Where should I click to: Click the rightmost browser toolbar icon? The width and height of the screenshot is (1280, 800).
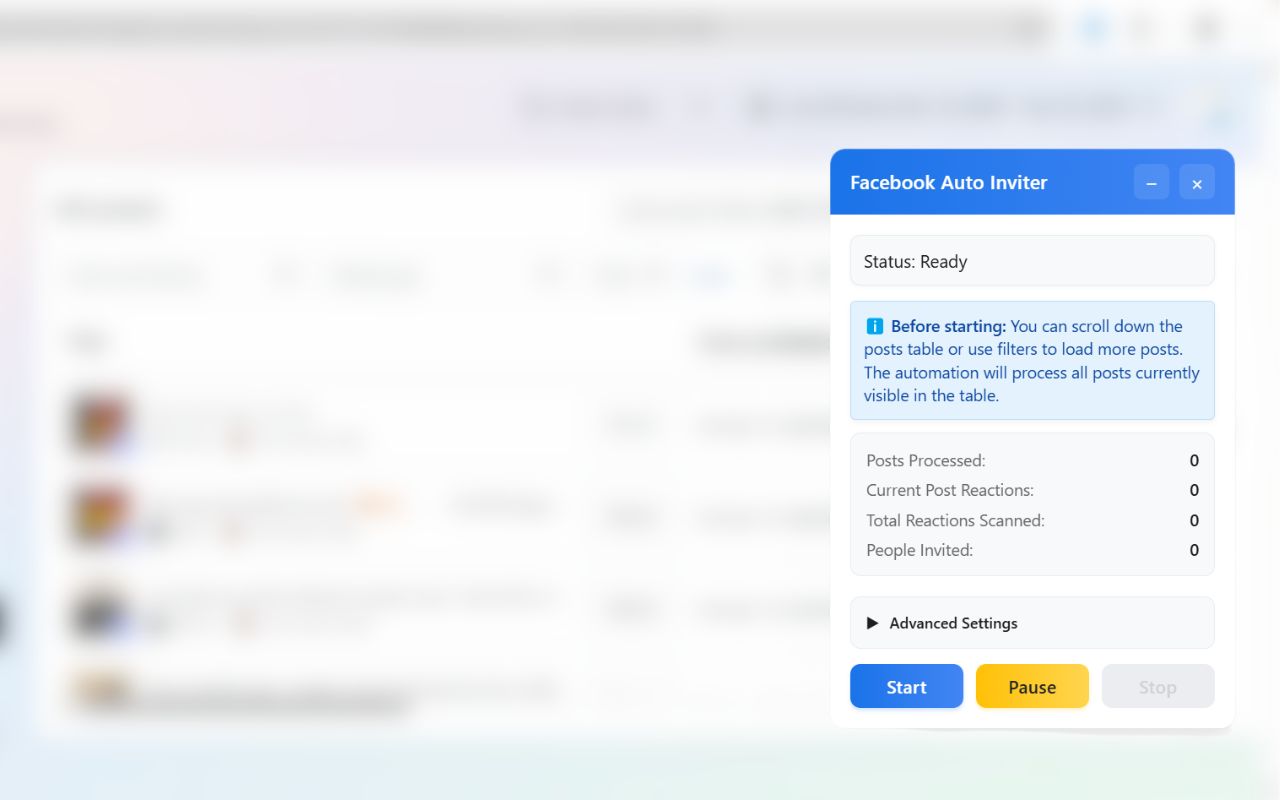pyautogui.click(x=1204, y=27)
